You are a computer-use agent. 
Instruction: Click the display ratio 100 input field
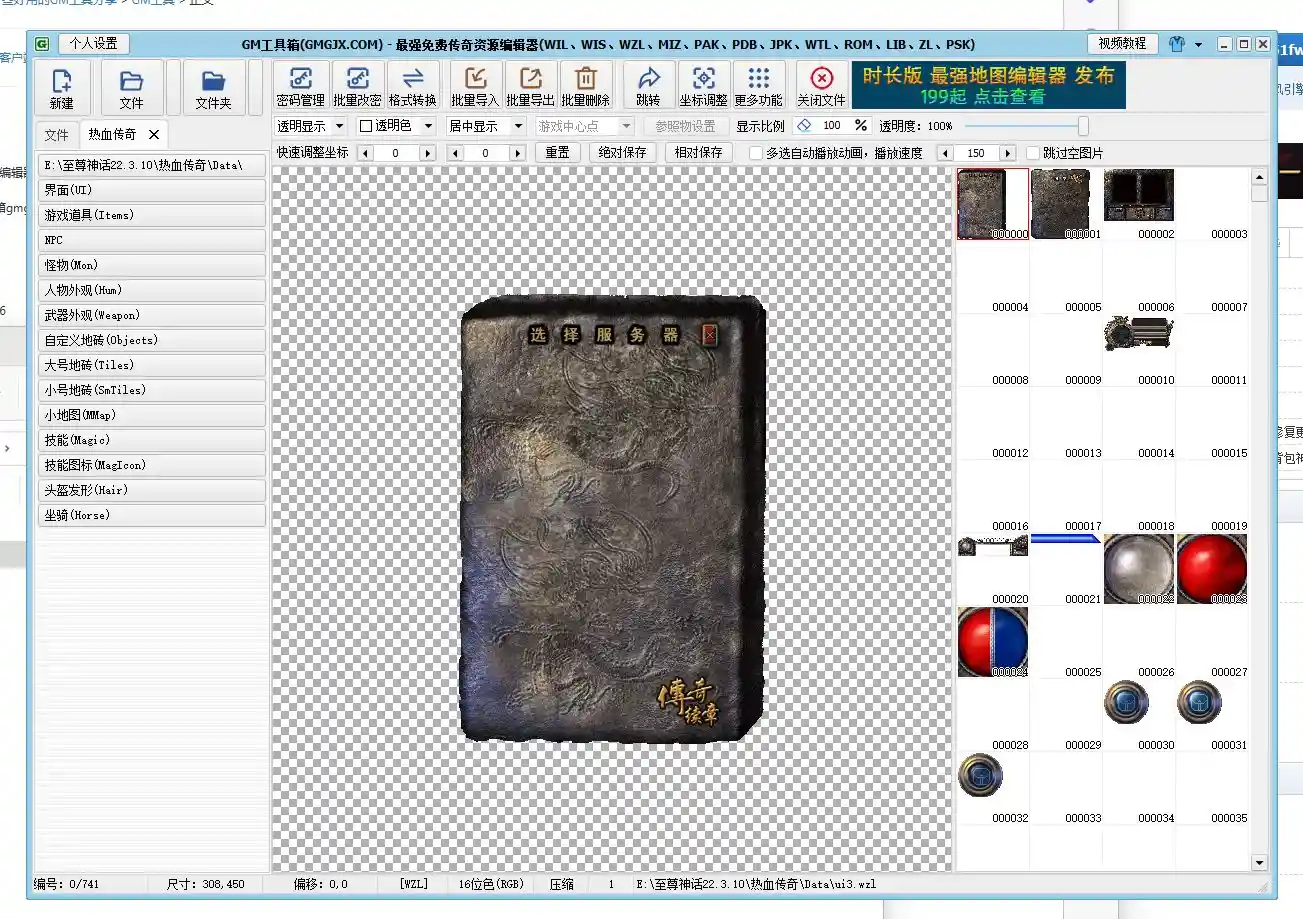tap(833, 126)
